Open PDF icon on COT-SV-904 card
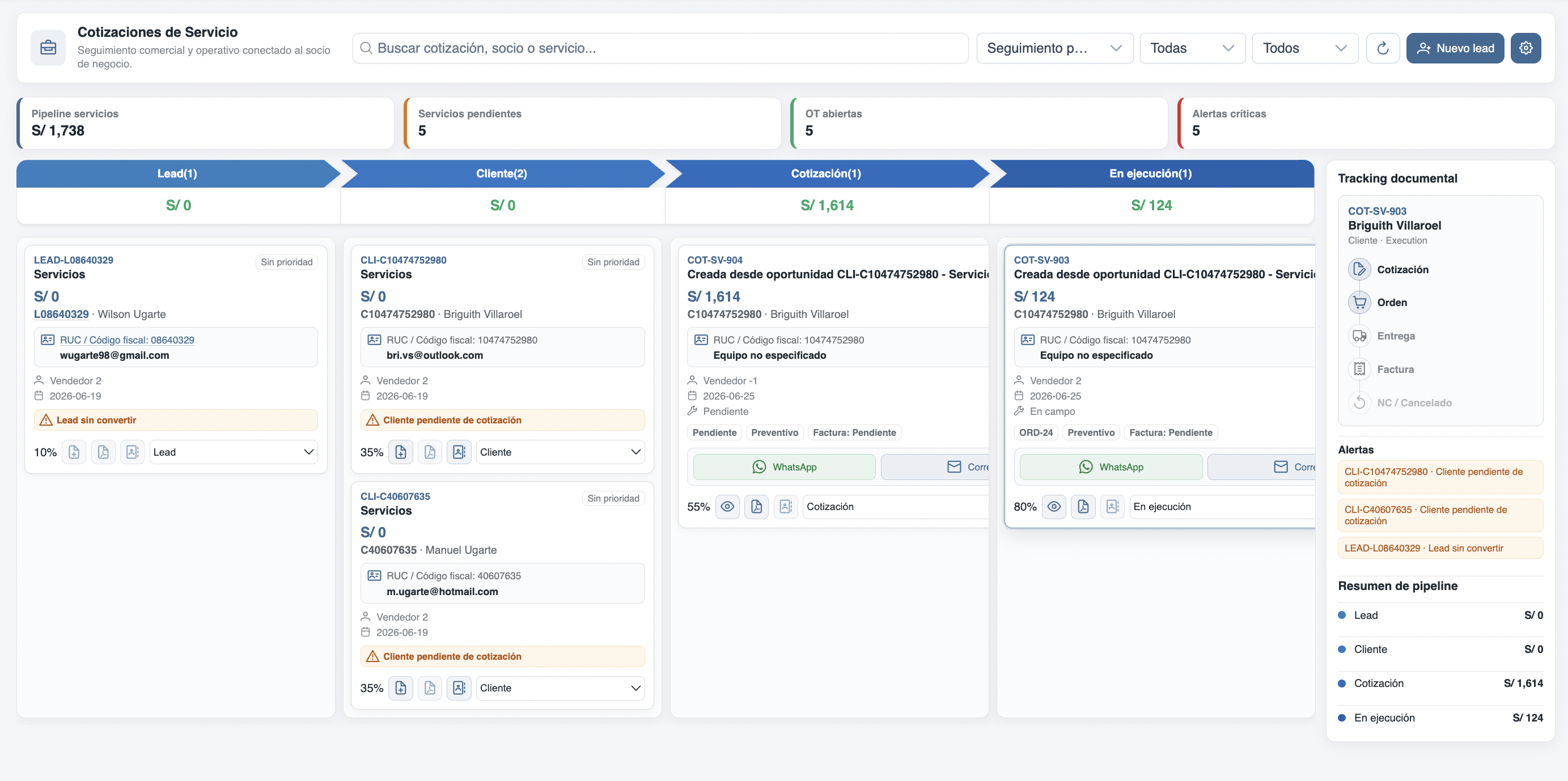 (x=756, y=507)
